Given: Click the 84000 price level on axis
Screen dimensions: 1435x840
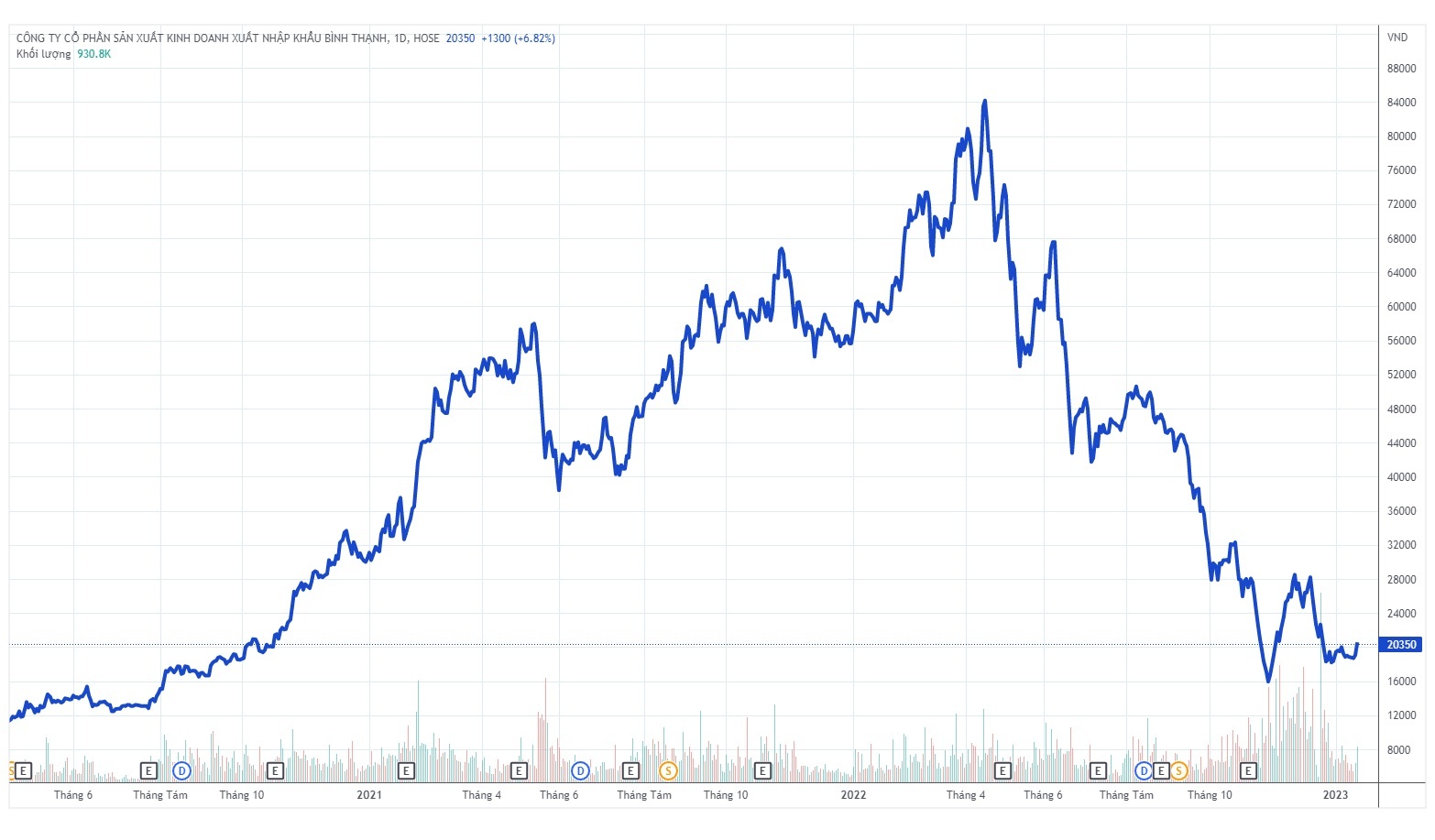Looking at the screenshot, I should pyautogui.click(x=1401, y=103).
